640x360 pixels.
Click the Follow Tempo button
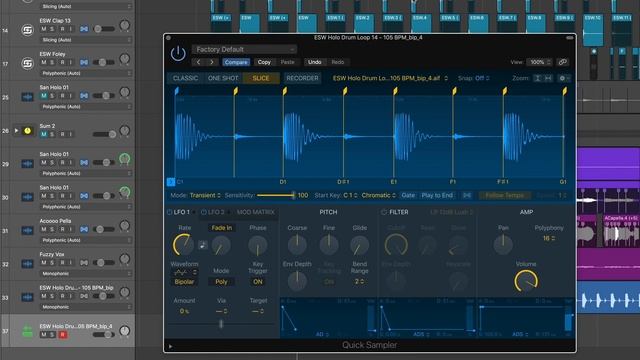504,196
